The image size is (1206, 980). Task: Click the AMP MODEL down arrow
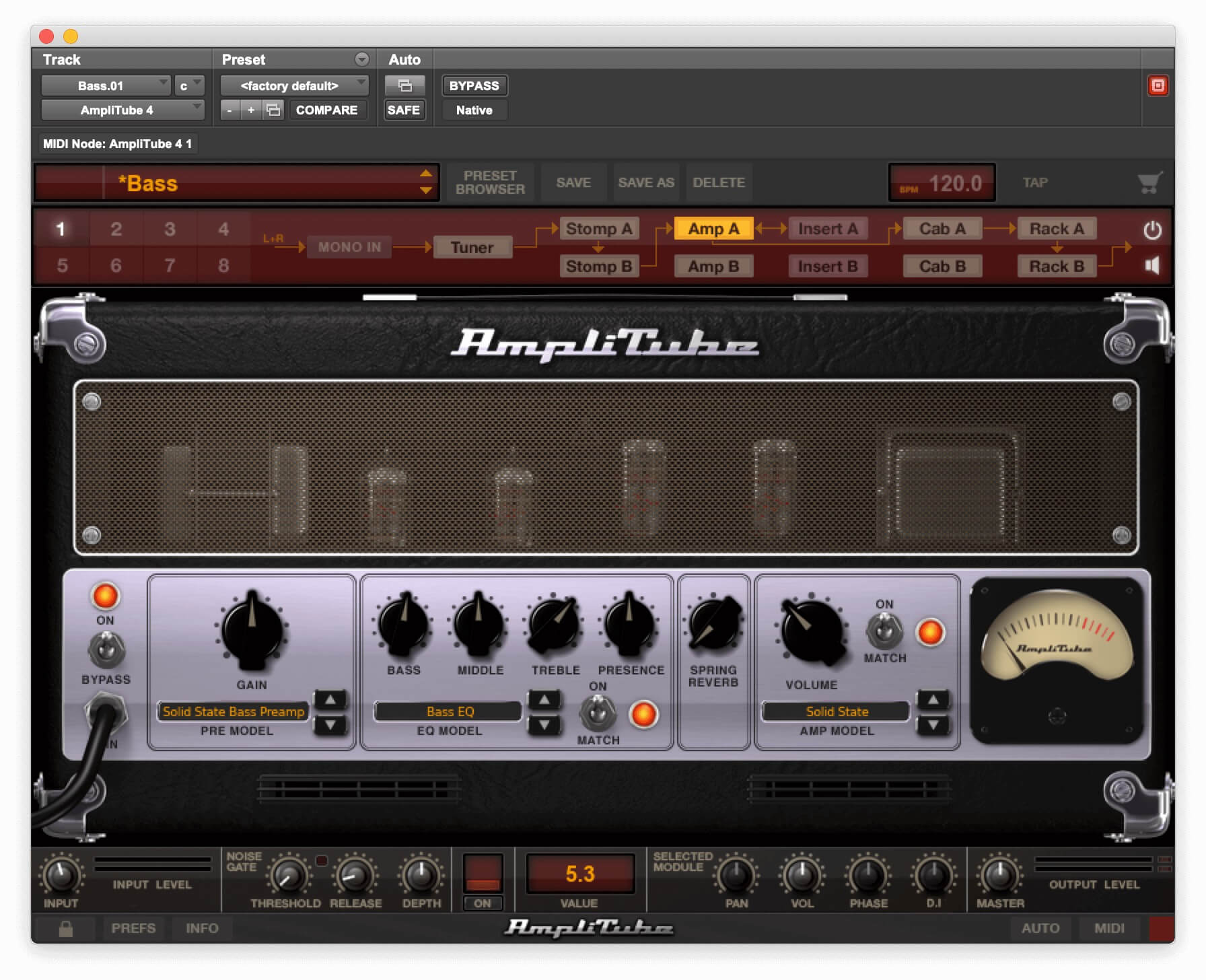click(933, 725)
